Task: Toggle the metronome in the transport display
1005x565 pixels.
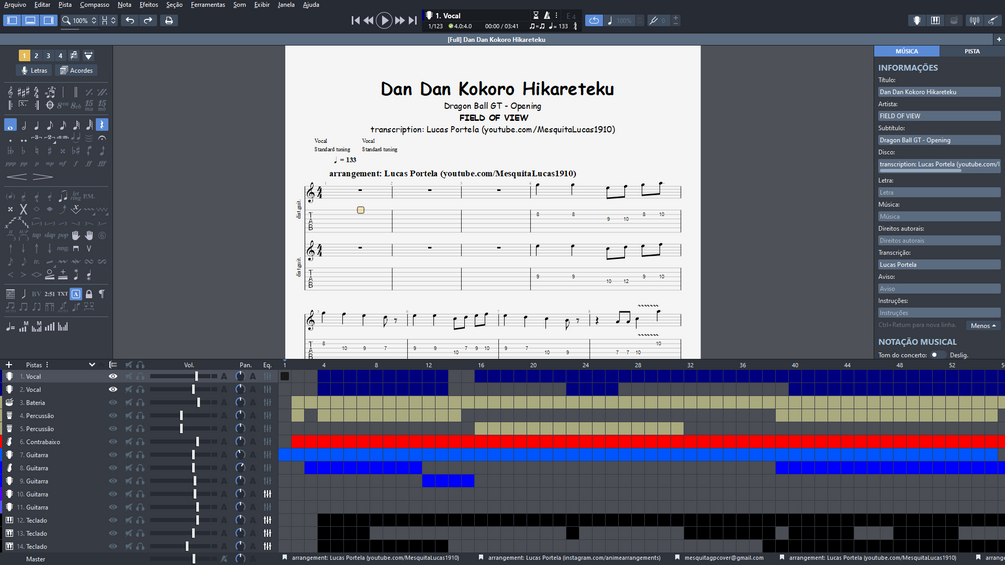Action: tap(547, 15)
